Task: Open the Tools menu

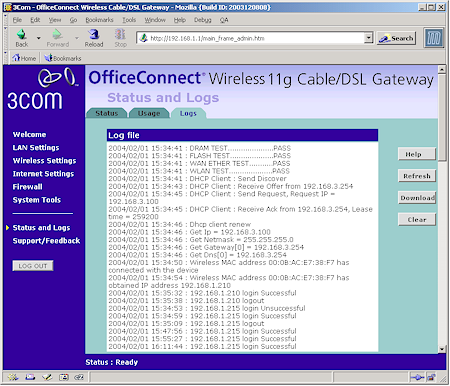Action: click(129, 20)
